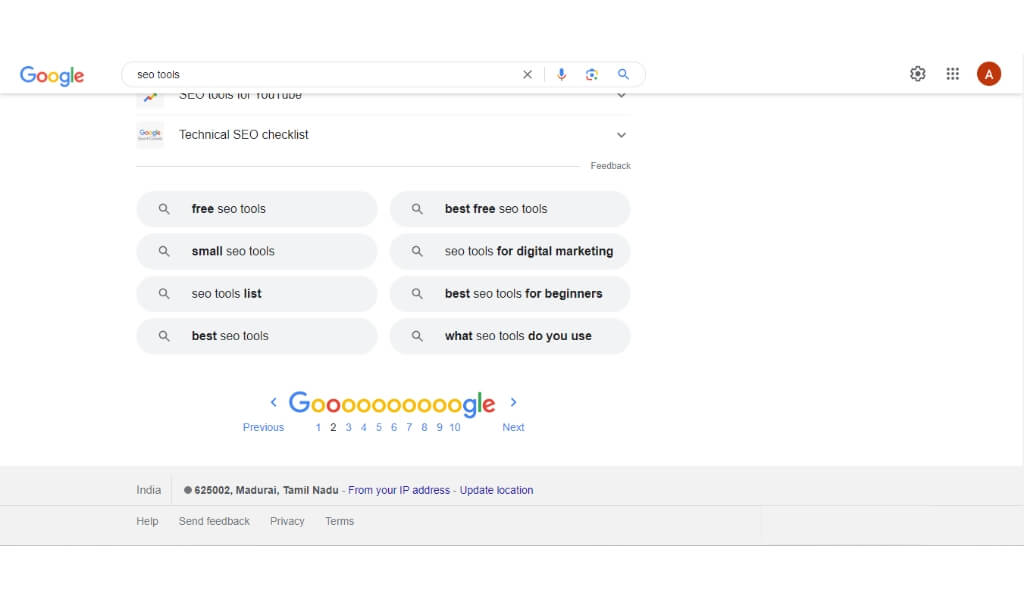The image size is (1024, 600).
Task: Click the Feedback link
Action: 611,166
